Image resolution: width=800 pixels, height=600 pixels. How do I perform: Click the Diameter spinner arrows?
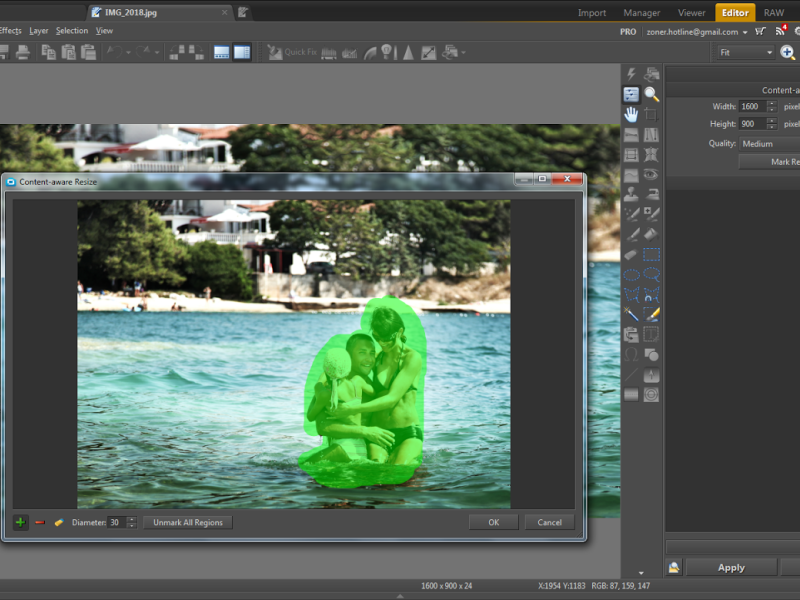(132, 522)
